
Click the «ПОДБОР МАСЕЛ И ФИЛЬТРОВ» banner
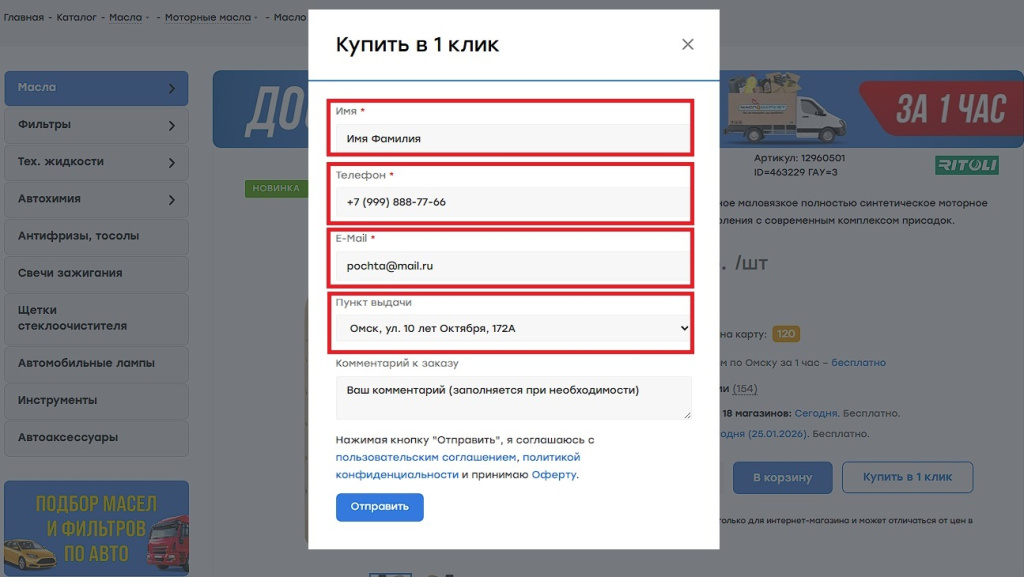pyautogui.click(x=96, y=524)
